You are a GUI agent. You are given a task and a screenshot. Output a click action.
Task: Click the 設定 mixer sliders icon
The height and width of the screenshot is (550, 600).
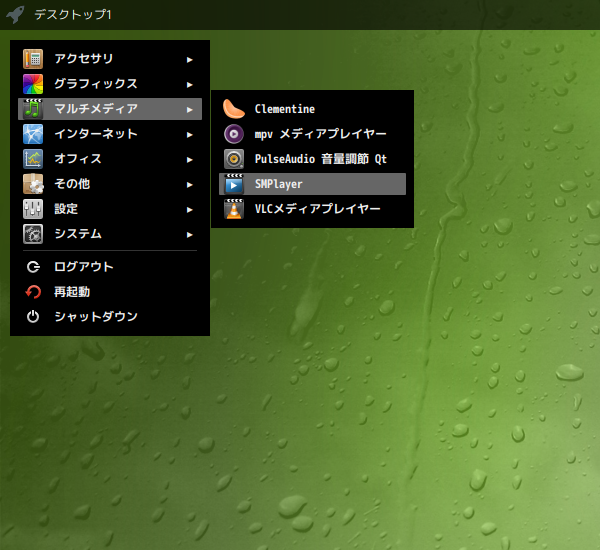pyautogui.click(x=33, y=209)
